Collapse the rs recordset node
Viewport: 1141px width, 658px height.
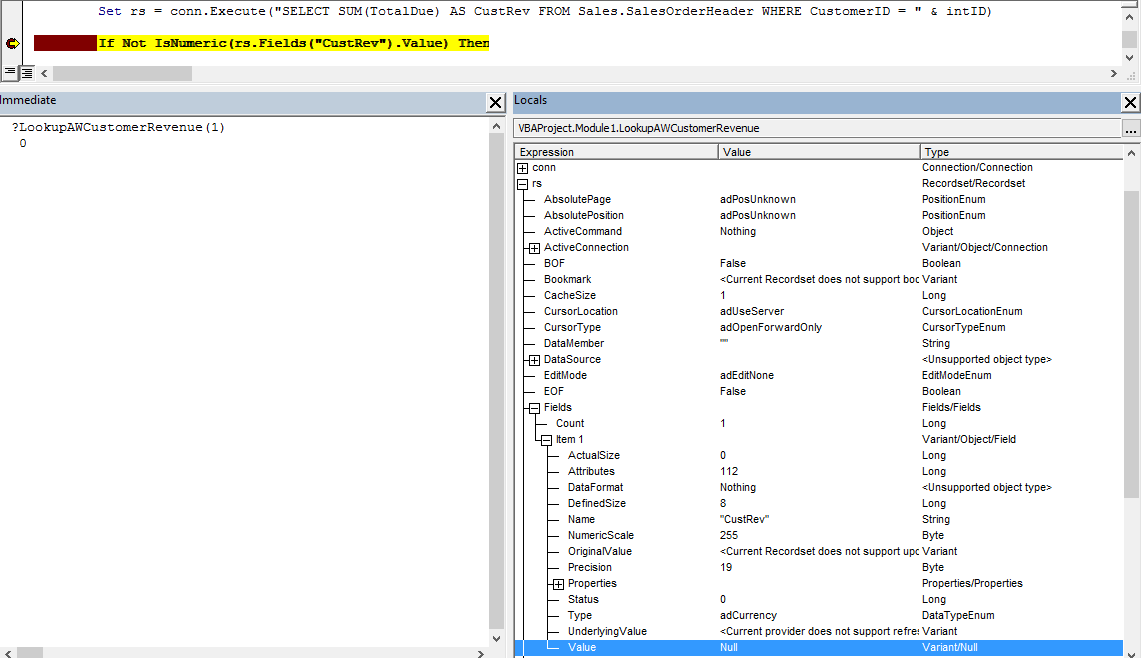522,184
